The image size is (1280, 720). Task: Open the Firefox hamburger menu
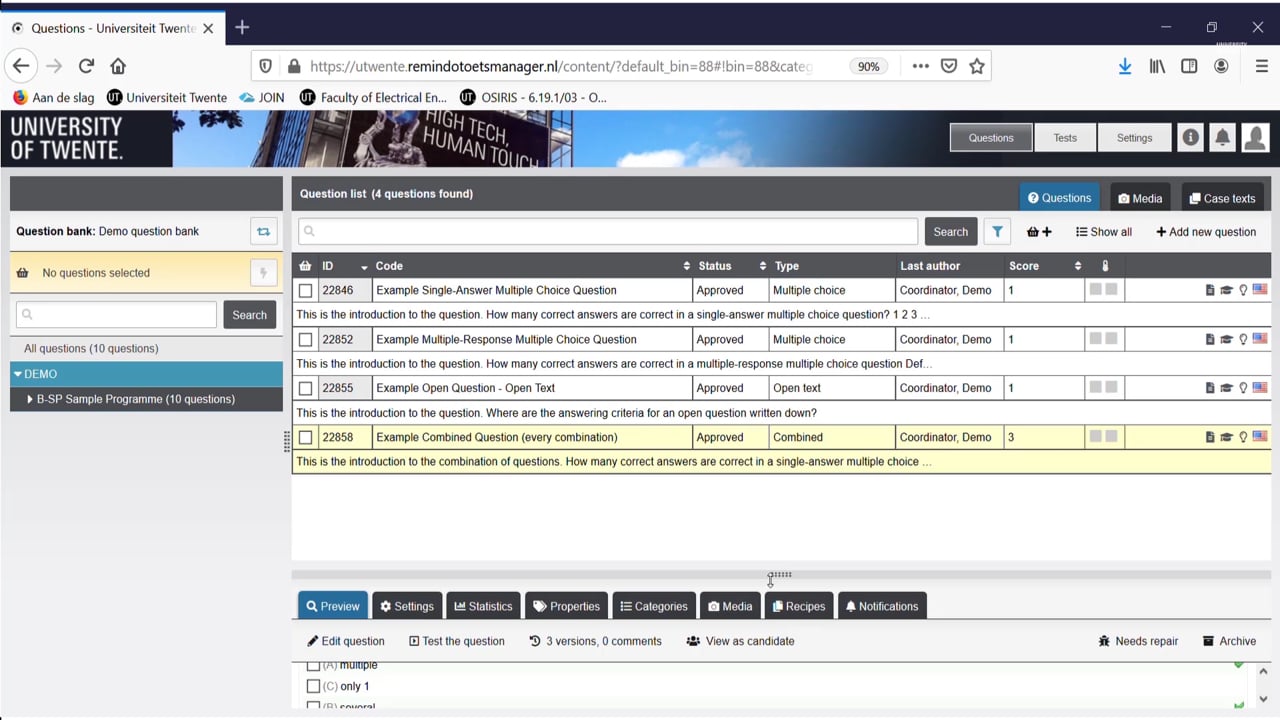[x=1261, y=66]
